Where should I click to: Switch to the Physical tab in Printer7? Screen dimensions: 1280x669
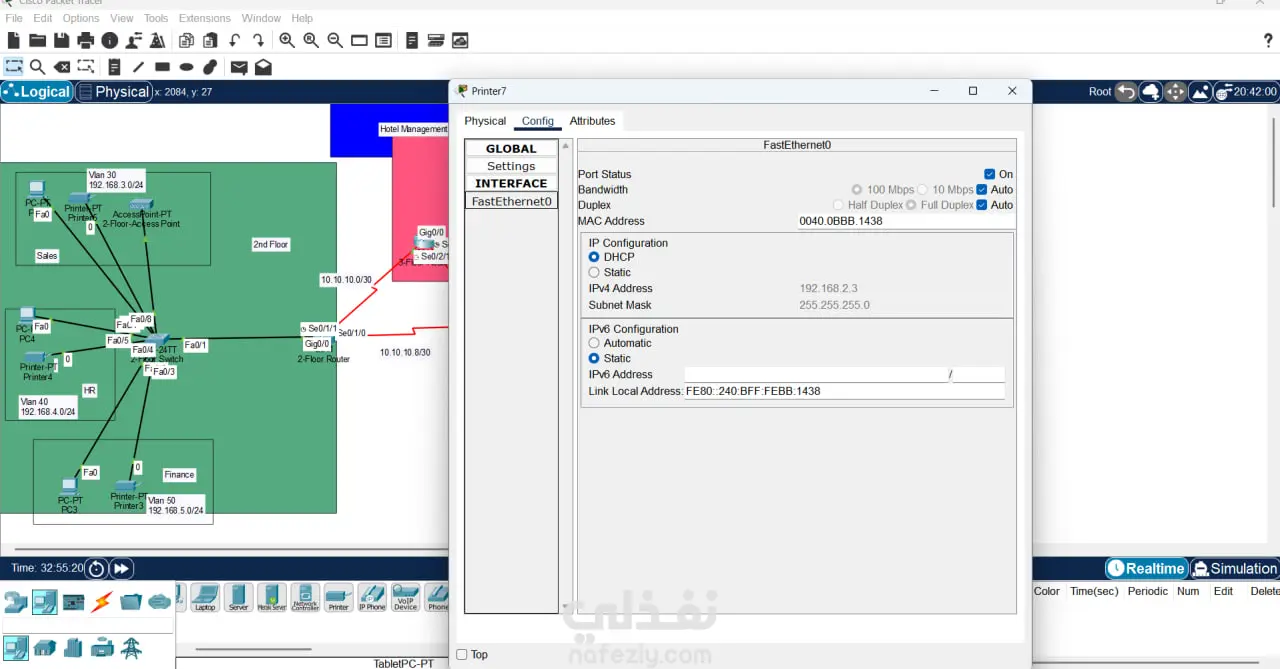tap(485, 121)
